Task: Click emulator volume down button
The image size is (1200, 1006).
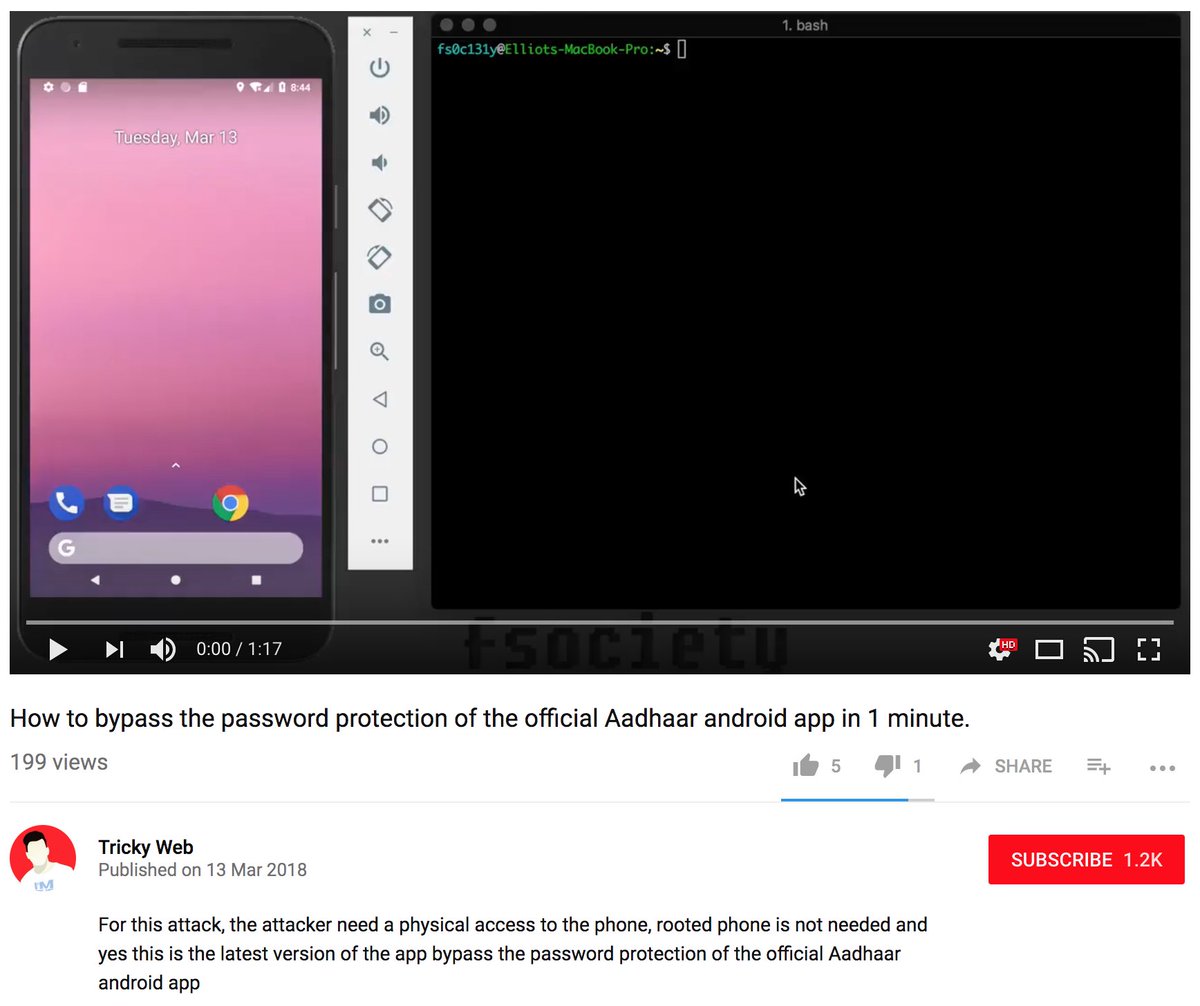Action: (x=380, y=162)
